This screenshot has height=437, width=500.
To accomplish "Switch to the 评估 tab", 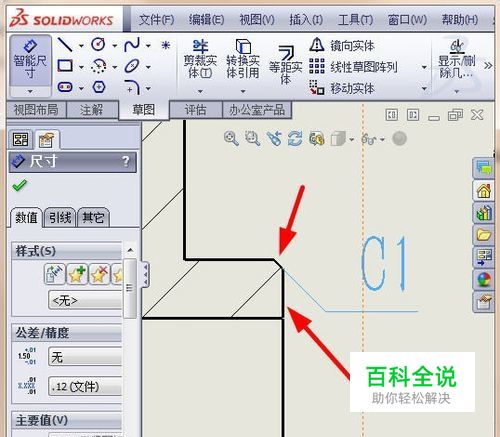I will (195, 110).
